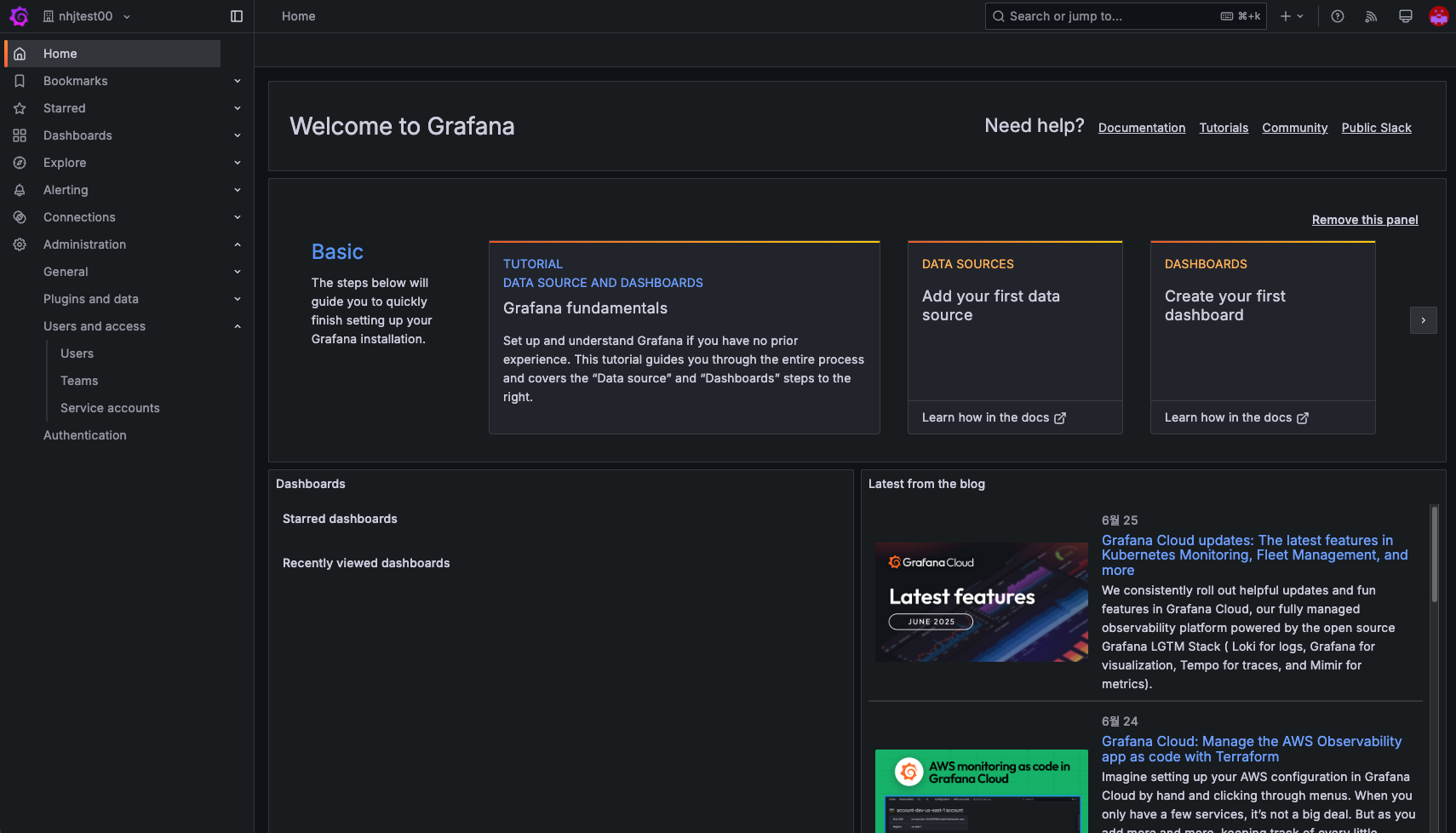The image size is (1456, 833).
Task: Click the Starred star icon
Action: pos(20,108)
